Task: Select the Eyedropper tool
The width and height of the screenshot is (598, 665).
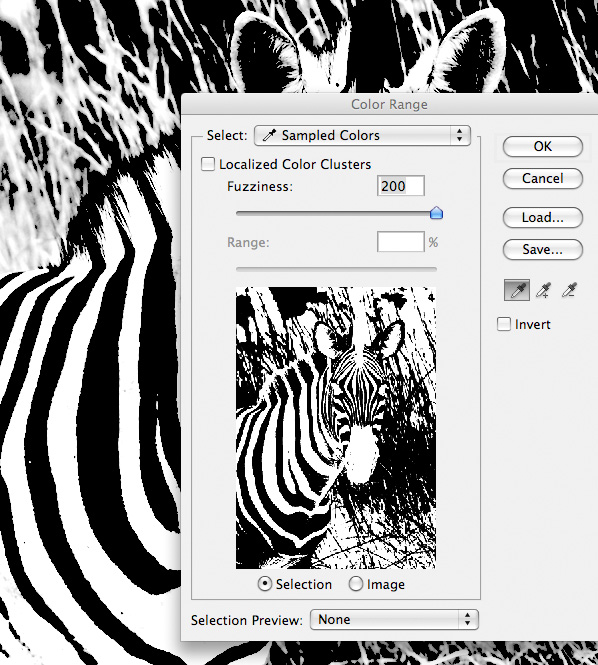Action: pyautogui.click(x=517, y=291)
